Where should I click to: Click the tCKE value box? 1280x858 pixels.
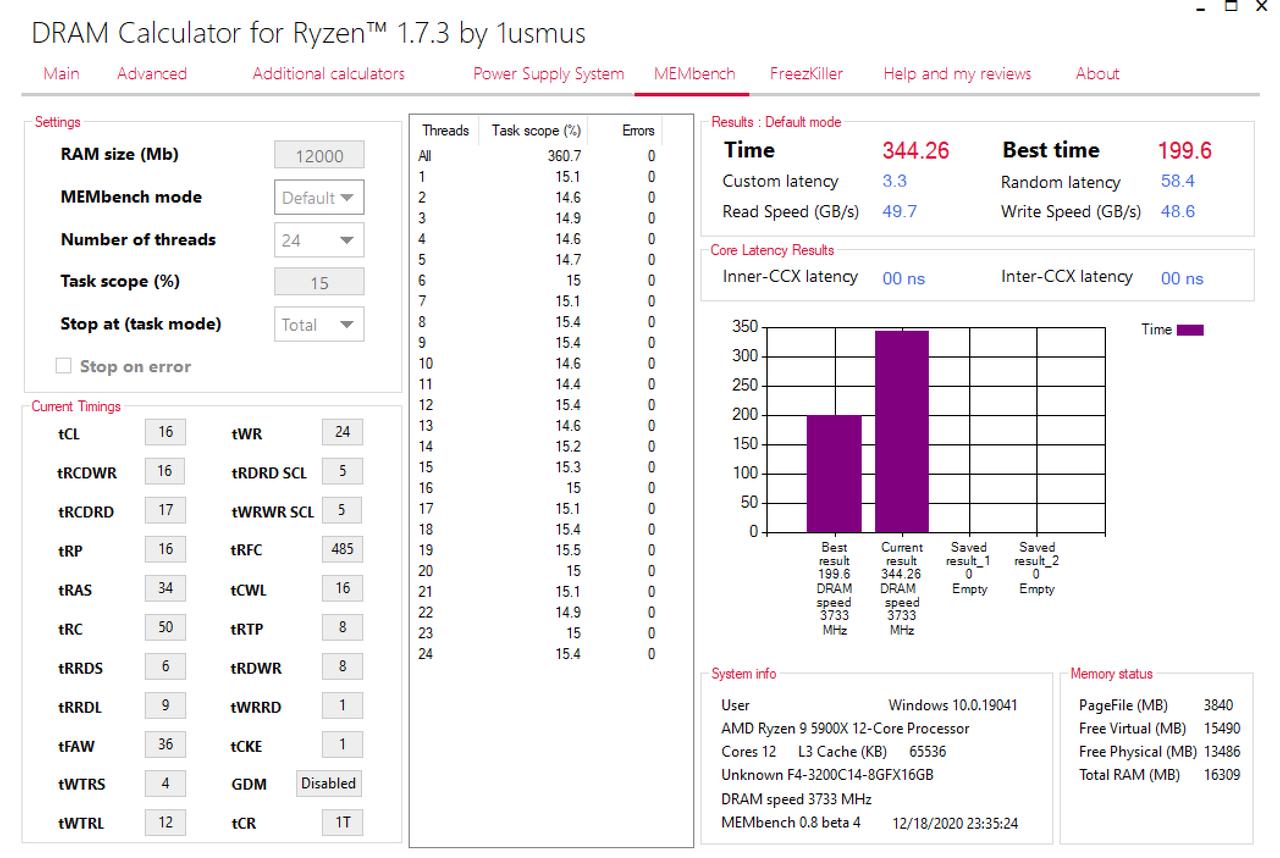(x=342, y=744)
